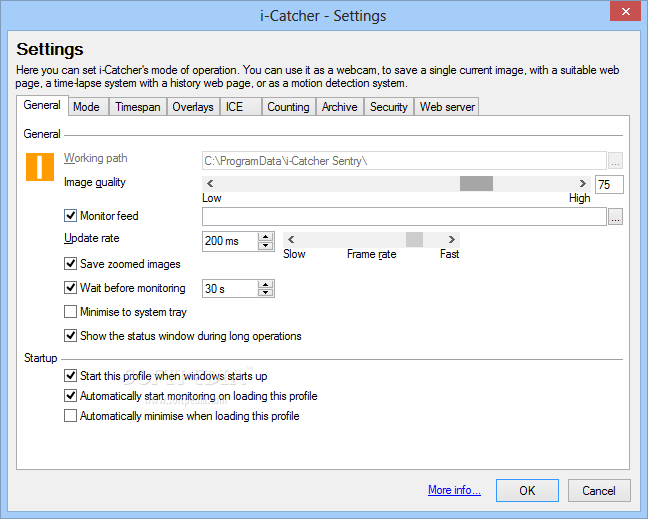Click Image quality slider left arrow

[210, 183]
